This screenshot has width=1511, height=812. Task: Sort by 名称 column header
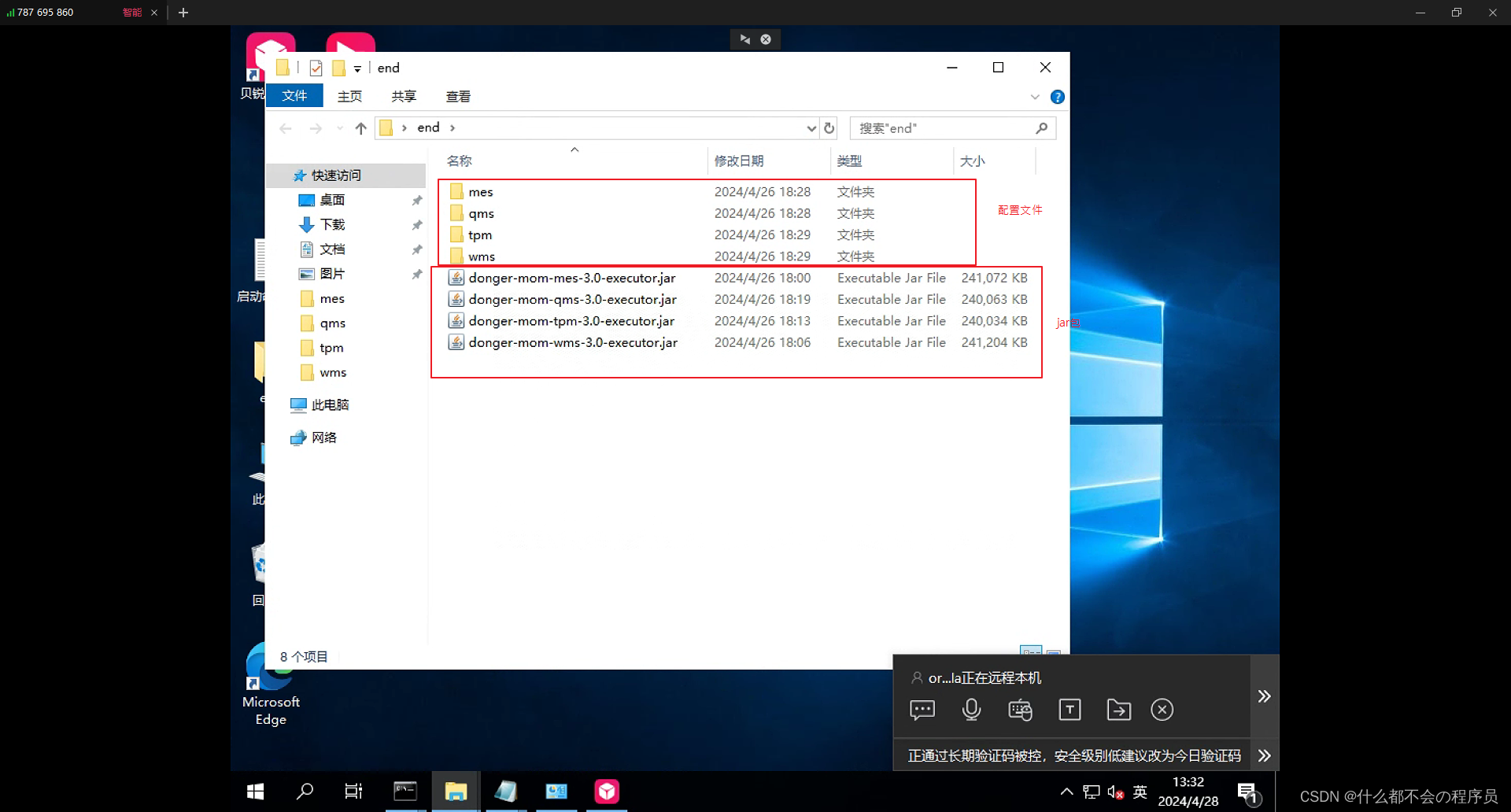point(460,161)
